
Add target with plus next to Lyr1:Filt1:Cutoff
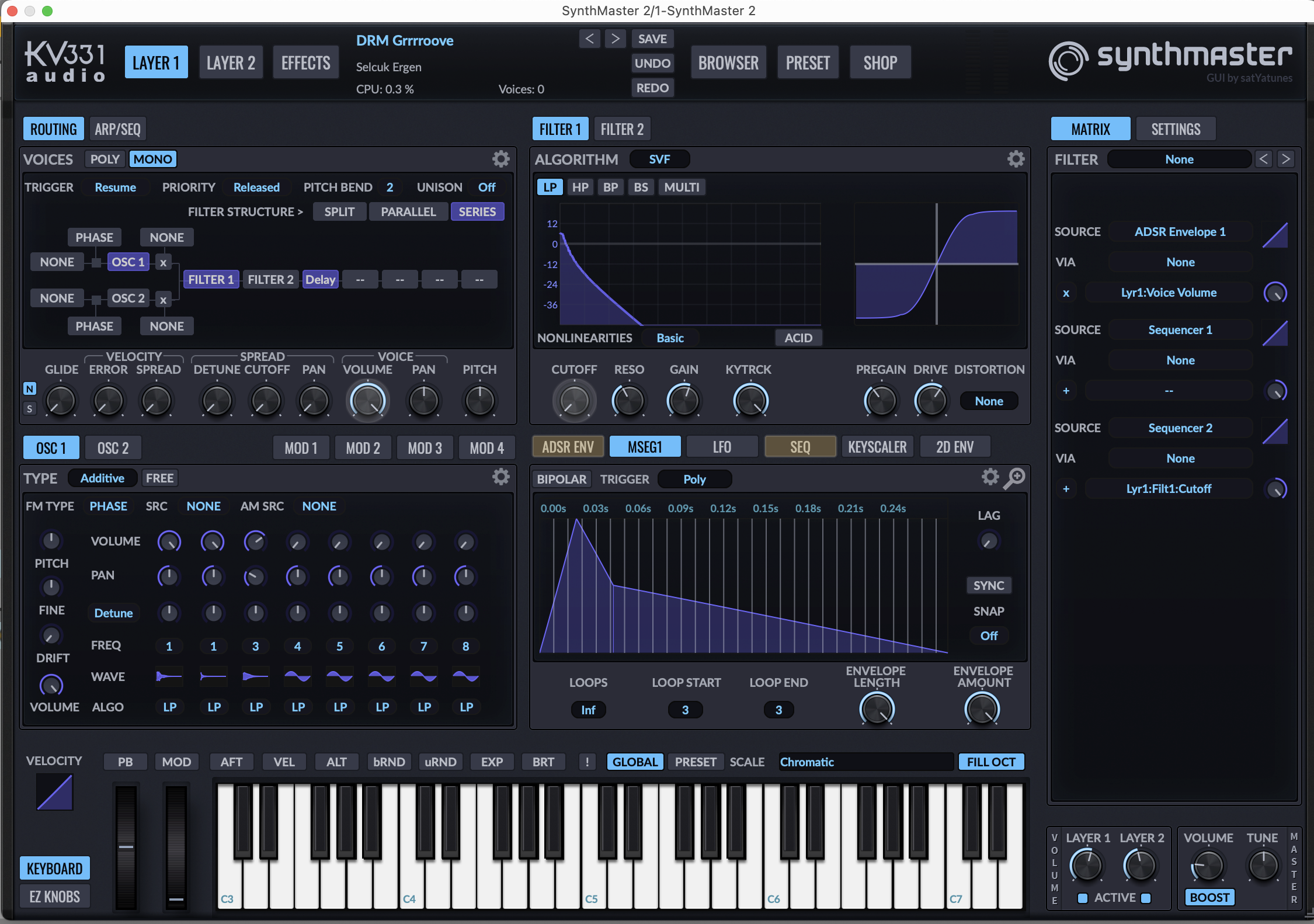[1066, 489]
